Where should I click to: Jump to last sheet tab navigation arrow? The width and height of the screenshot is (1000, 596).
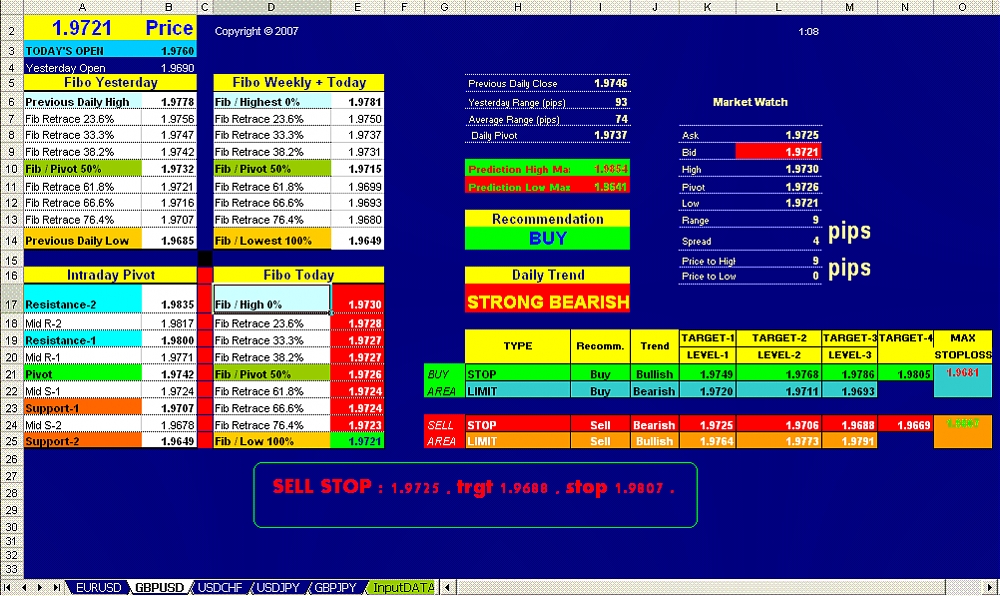(57, 588)
